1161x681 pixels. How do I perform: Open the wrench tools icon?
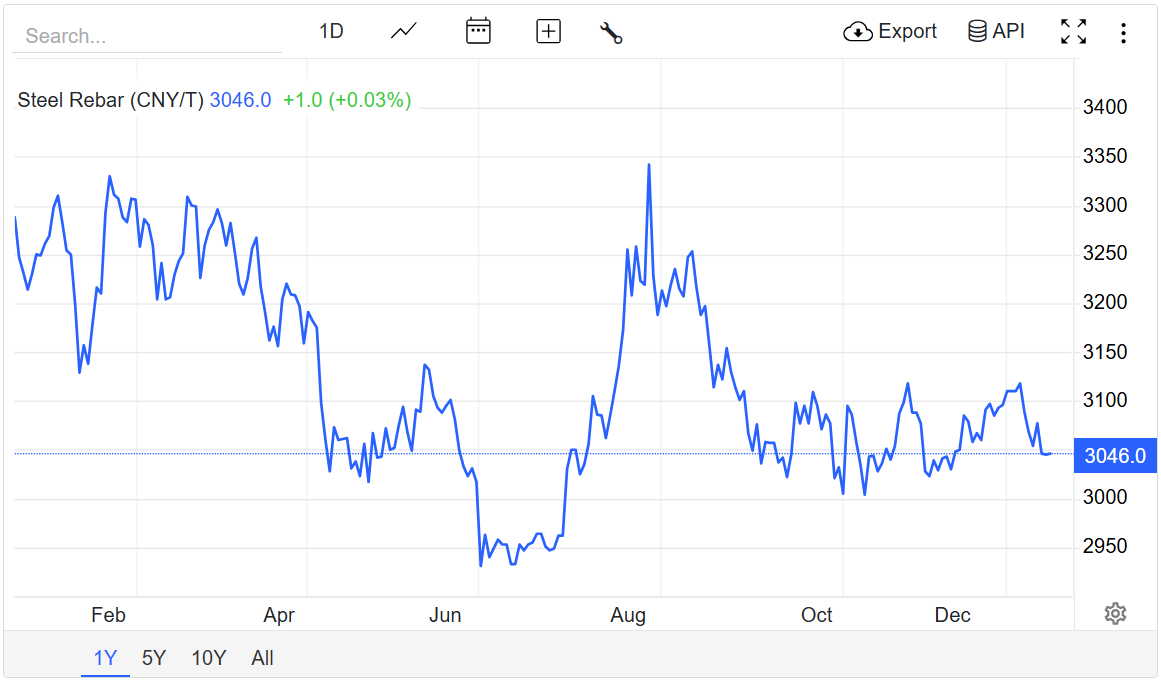(611, 32)
